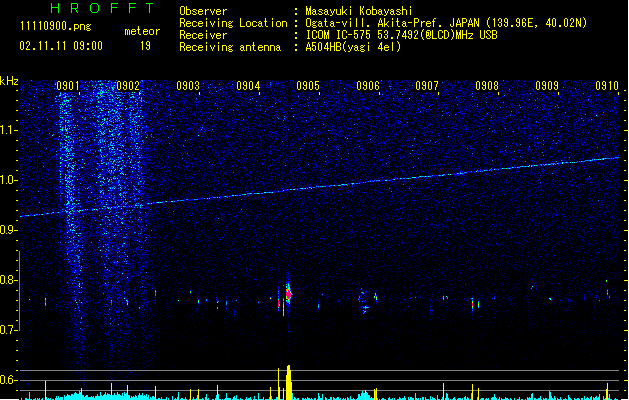Click the 'Observer' field label
Viewport: 629px width, 400px height.
pos(203,11)
